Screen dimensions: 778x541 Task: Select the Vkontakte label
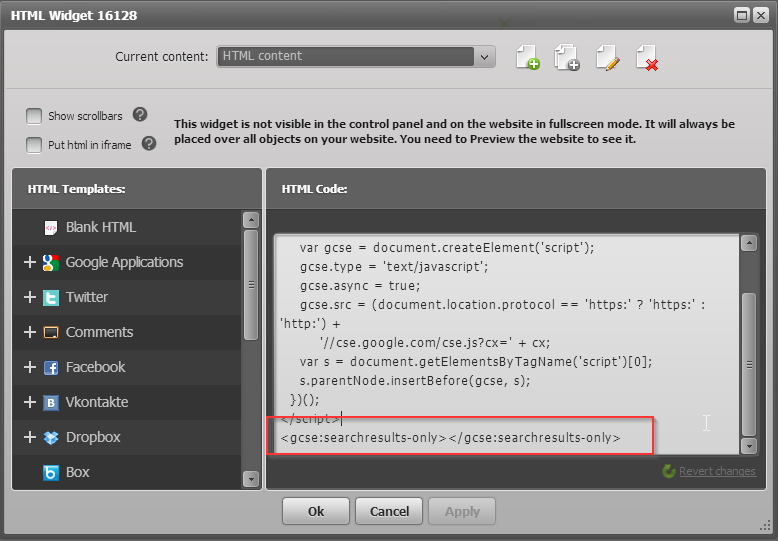[97, 402]
